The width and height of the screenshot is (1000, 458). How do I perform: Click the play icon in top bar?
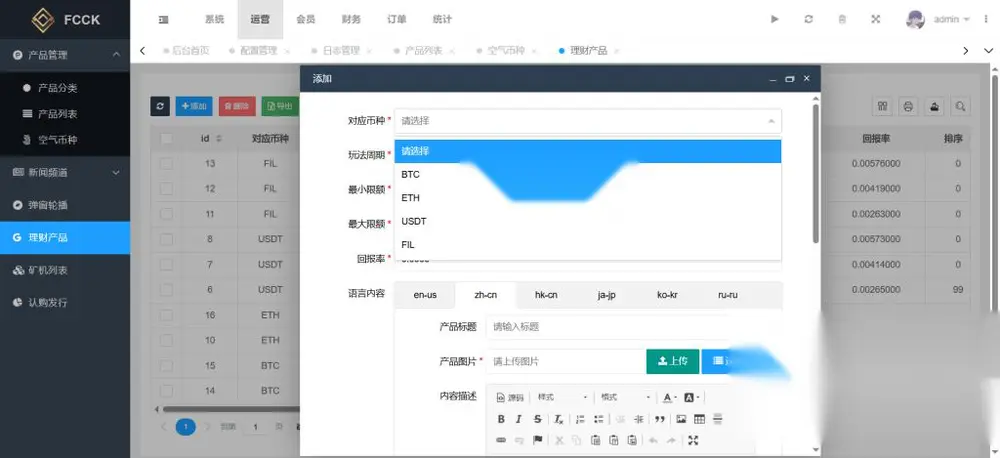click(775, 19)
